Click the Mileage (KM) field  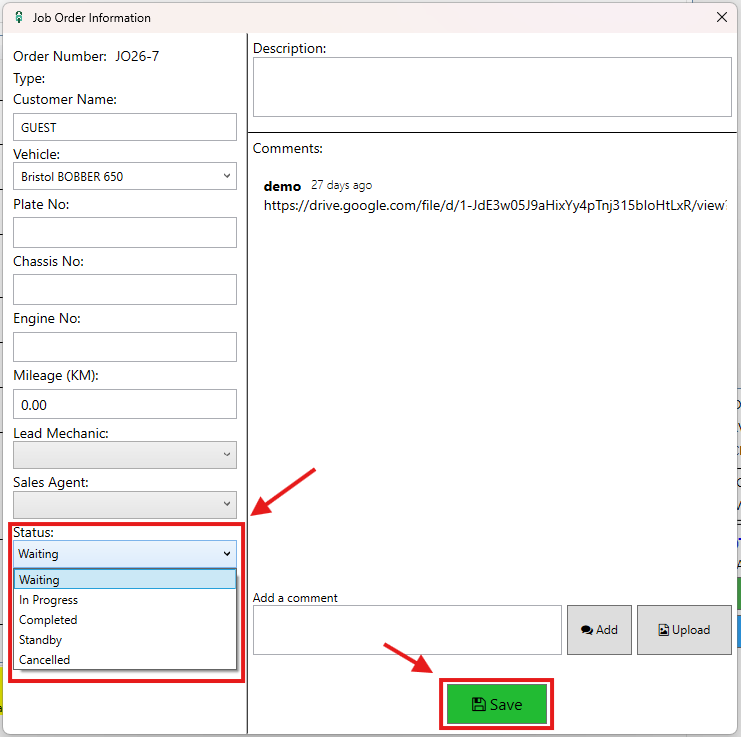pyautogui.click(x=125, y=405)
